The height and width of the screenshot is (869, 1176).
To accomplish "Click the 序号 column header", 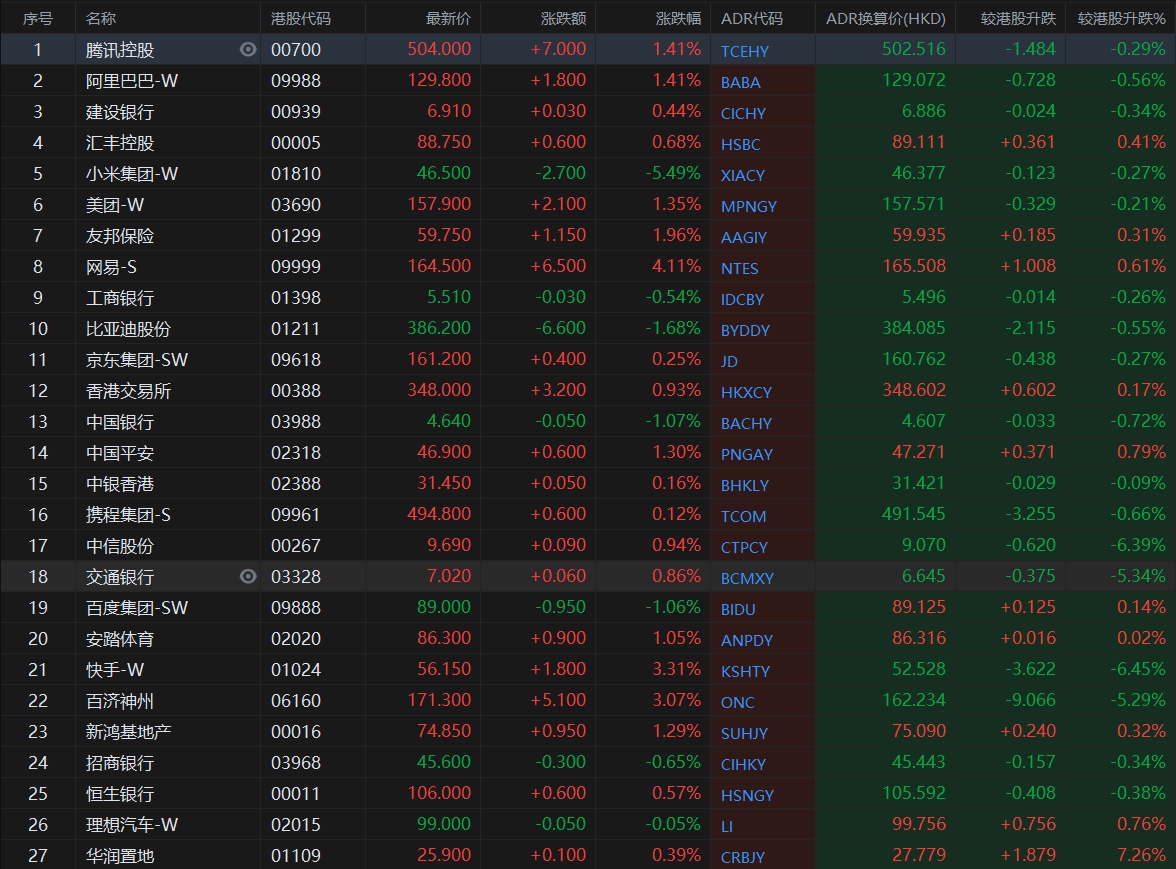I will (x=38, y=19).
